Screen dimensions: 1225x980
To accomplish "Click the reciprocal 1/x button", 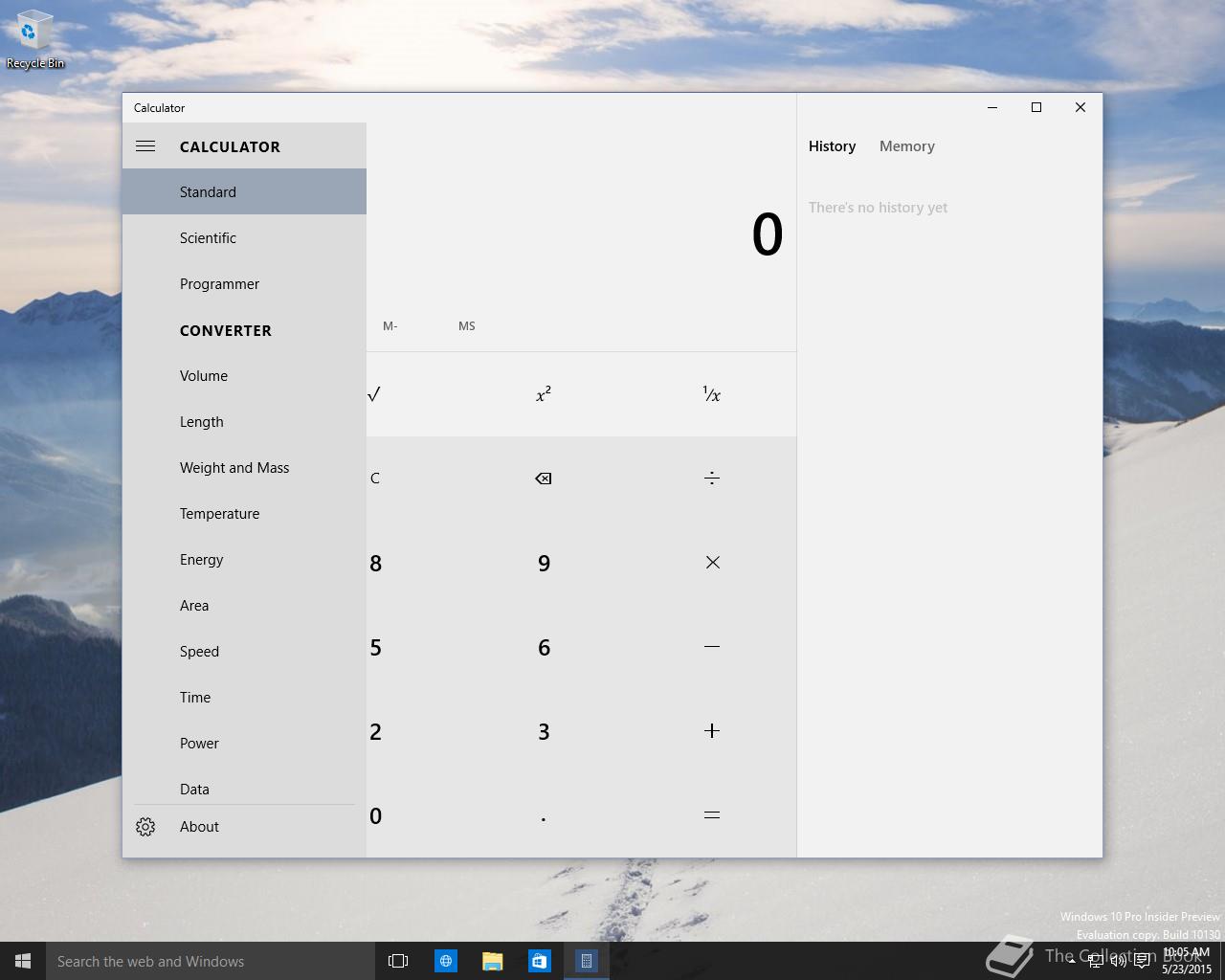I will (712, 394).
